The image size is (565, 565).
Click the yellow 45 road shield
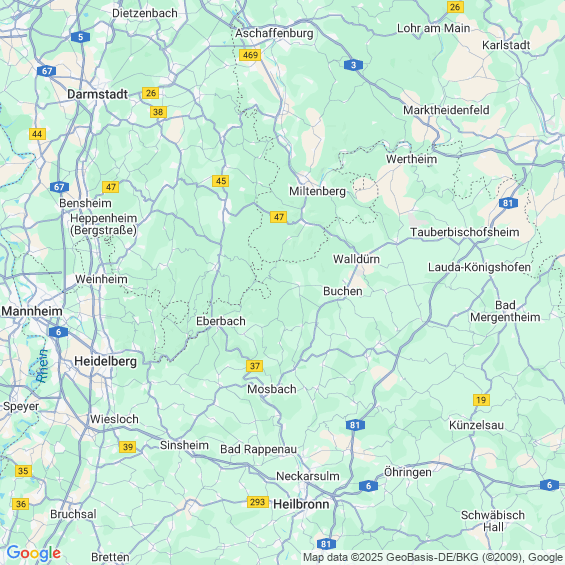(221, 181)
